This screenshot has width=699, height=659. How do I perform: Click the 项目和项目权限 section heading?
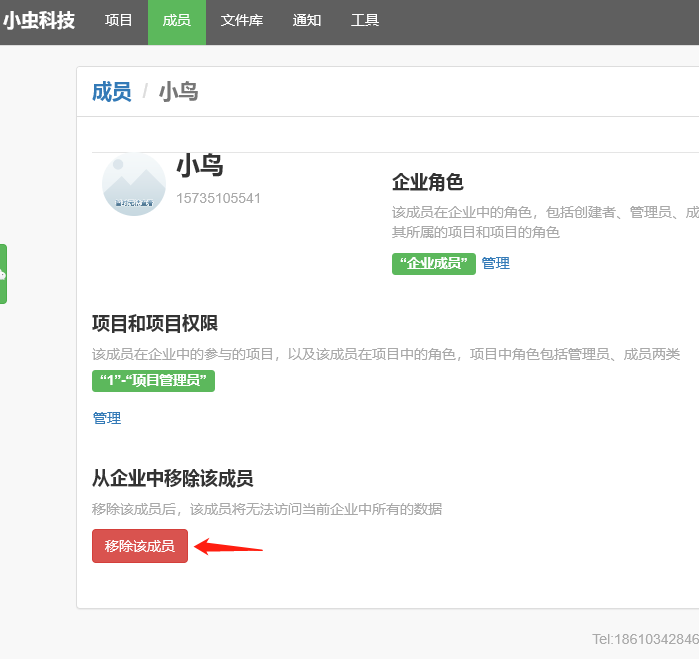[x=155, y=323]
